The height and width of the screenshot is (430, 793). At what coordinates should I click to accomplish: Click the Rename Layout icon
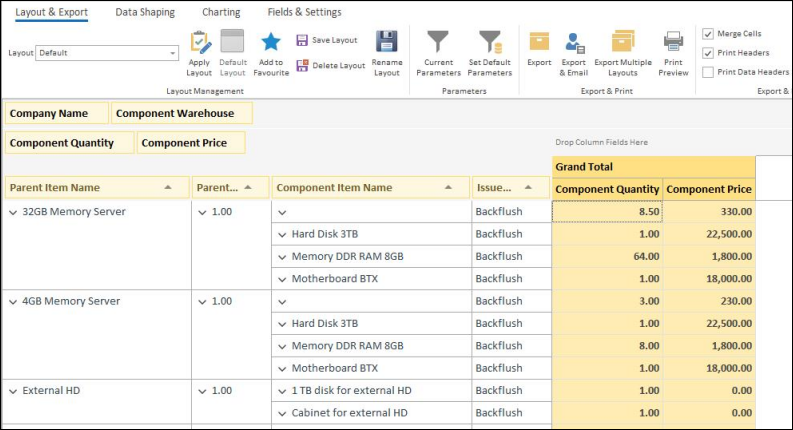point(387,43)
